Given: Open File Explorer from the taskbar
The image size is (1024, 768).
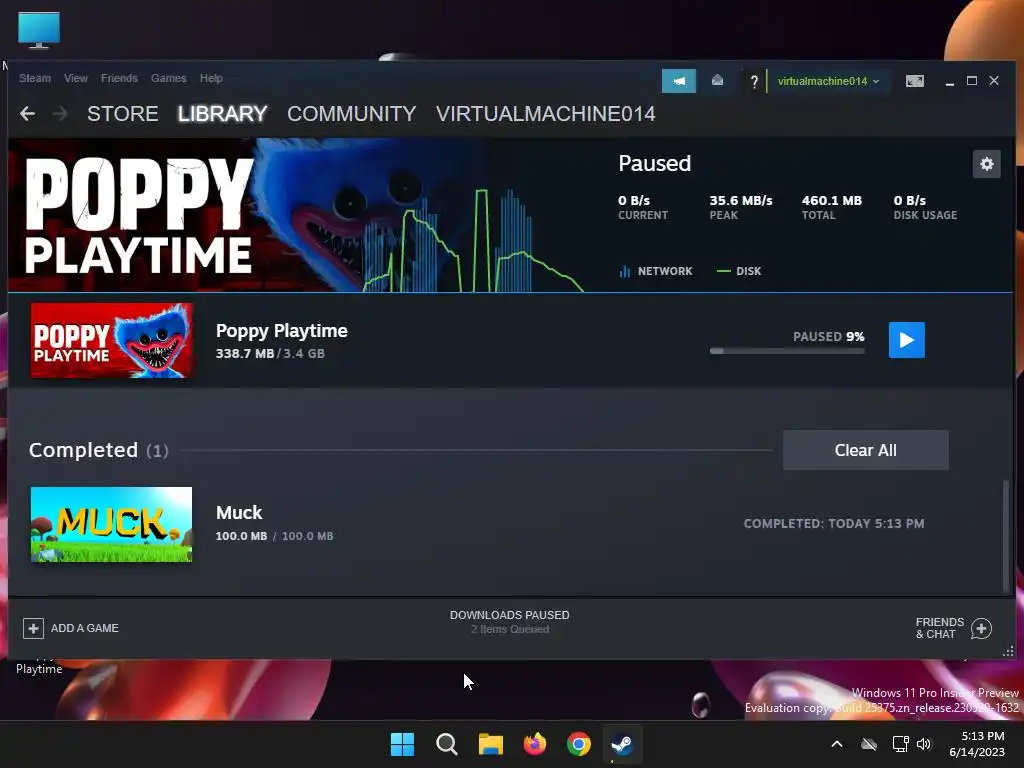Looking at the screenshot, I should coord(490,744).
